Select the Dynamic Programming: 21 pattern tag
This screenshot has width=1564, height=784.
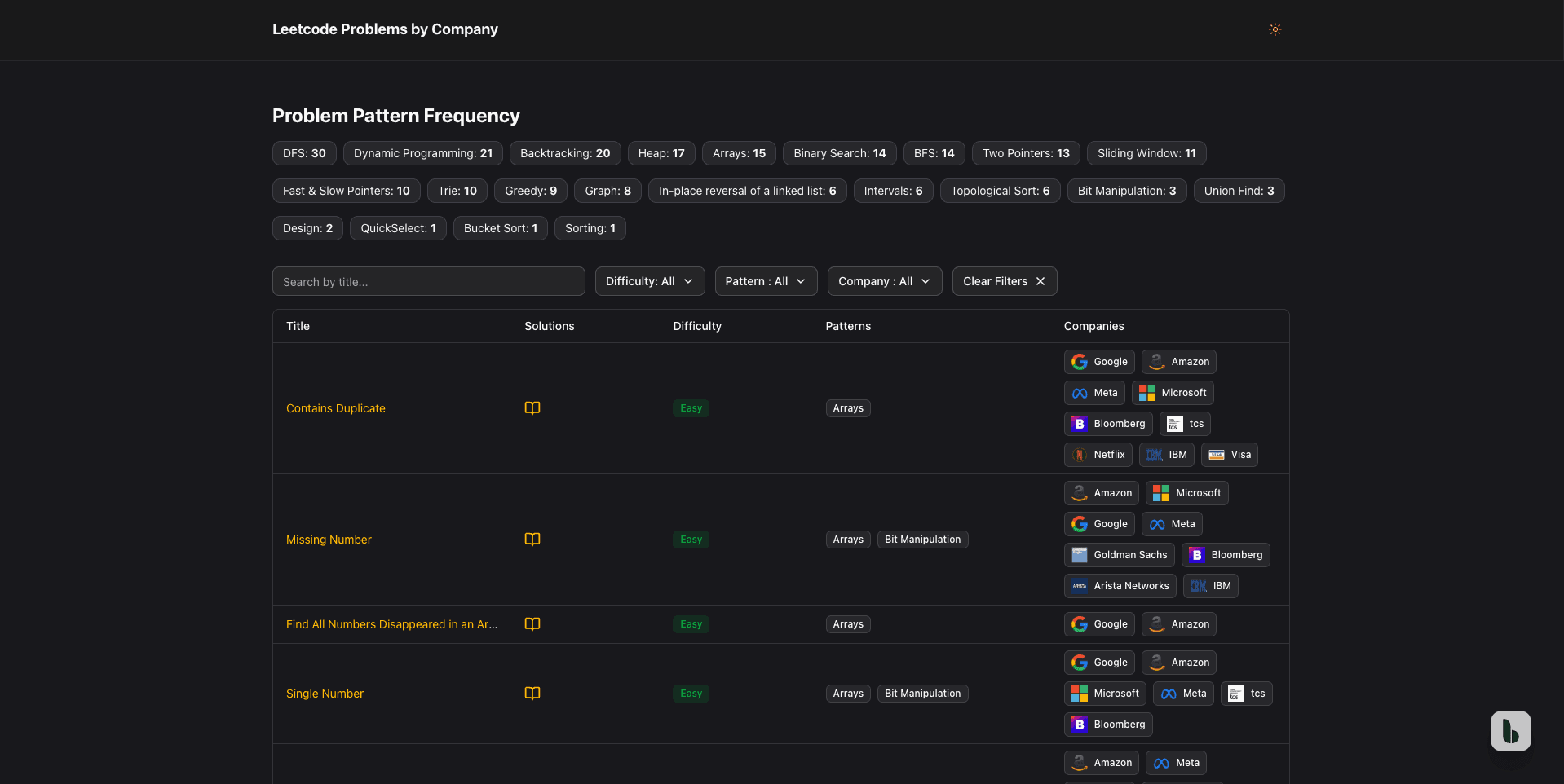tap(422, 153)
